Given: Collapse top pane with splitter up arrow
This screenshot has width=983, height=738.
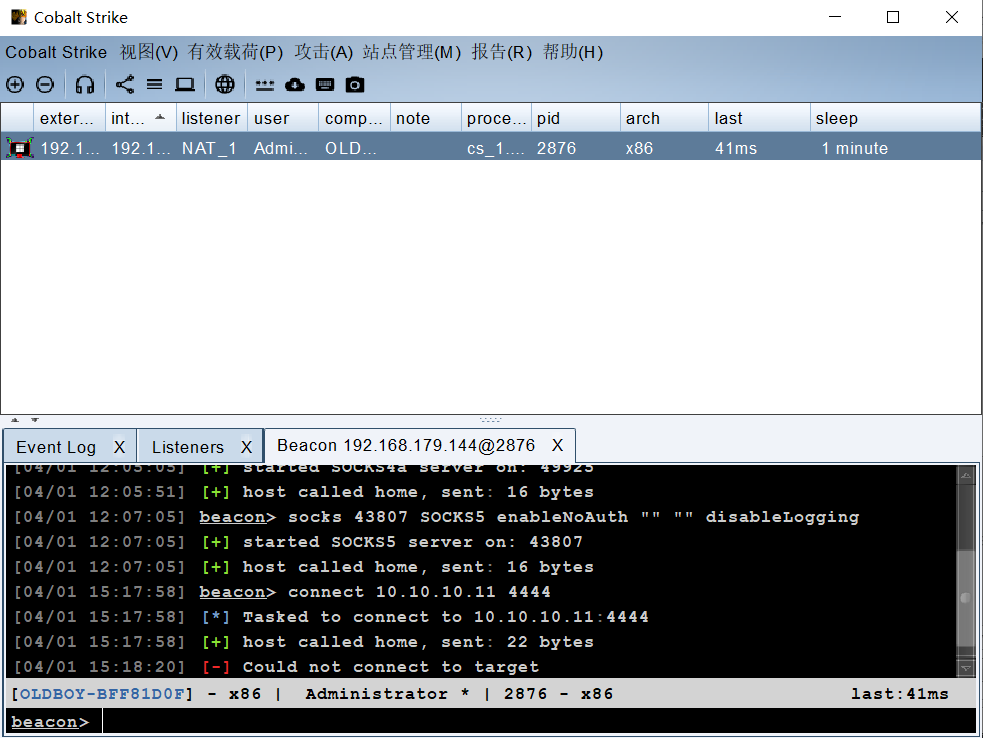Looking at the screenshot, I should (15, 420).
